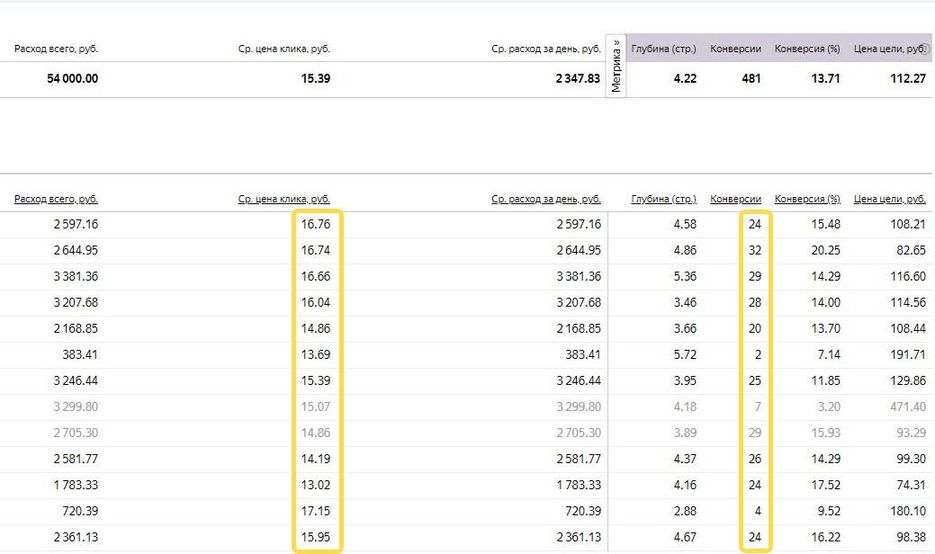The height and width of the screenshot is (554, 935).
Task: Select the goal cost cell 98.38
Action: click(911, 537)
